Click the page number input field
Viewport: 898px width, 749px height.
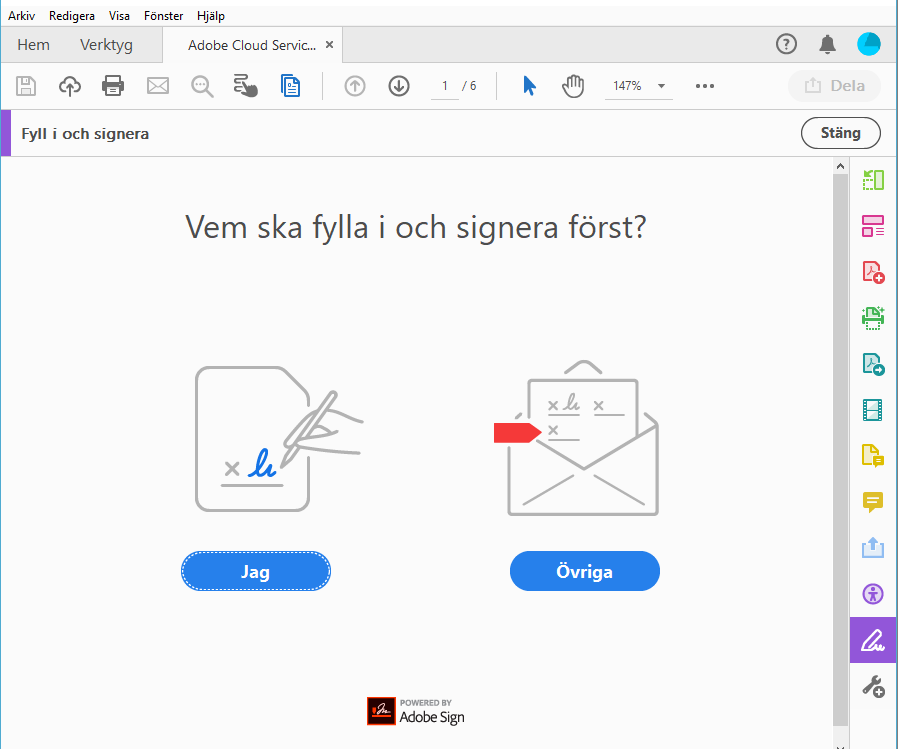pos(444,86)
